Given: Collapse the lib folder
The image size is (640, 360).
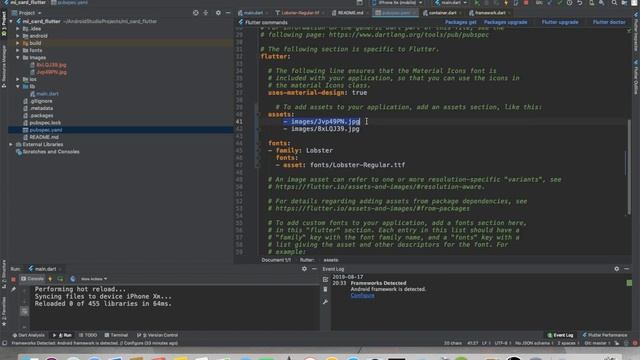Looking at the screenshot, I should [18, 87].
